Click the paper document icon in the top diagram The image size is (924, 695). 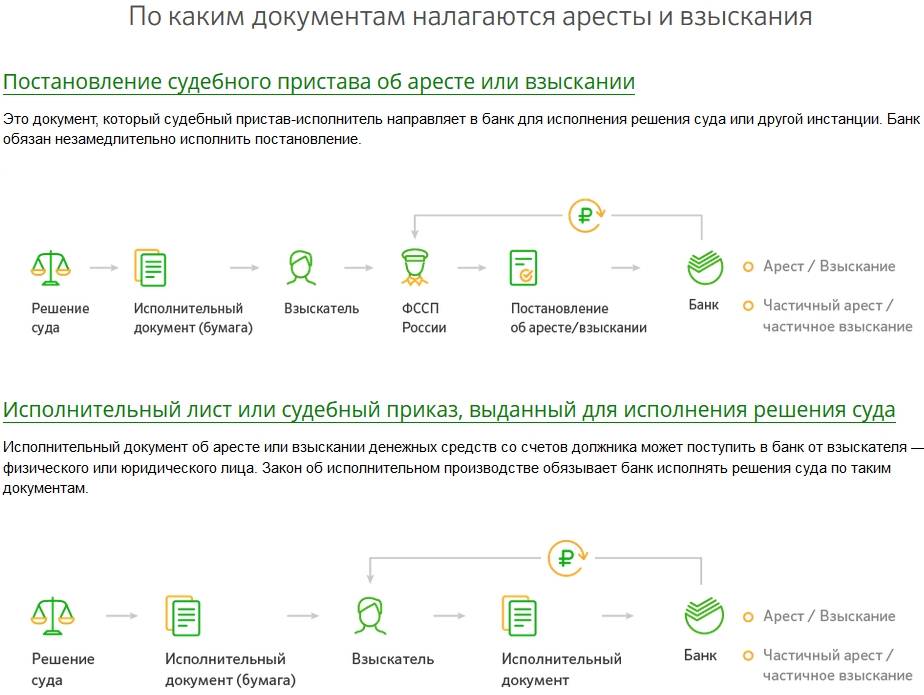pos(150,267)
